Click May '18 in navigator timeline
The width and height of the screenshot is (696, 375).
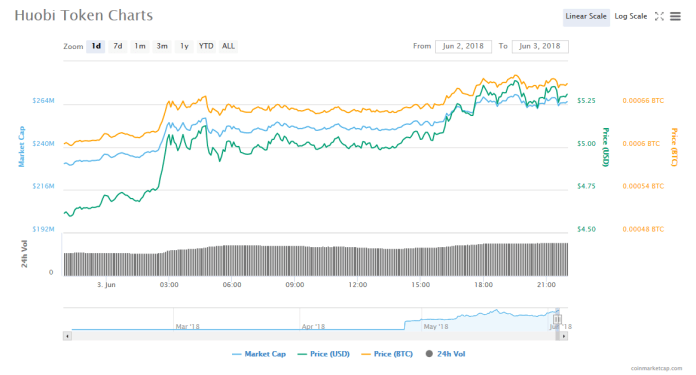[436, 327]
